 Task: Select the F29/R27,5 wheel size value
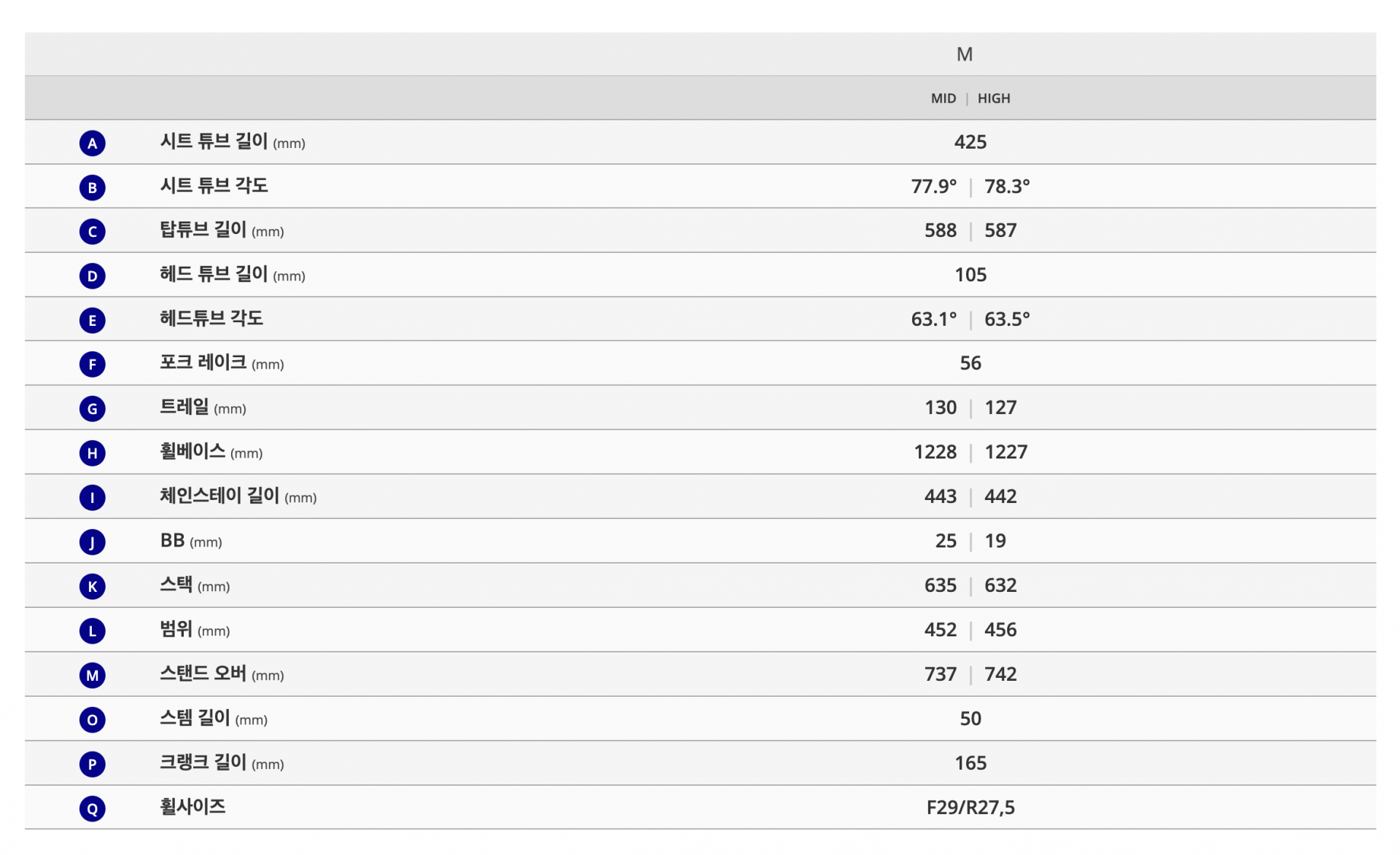point(971,808)
